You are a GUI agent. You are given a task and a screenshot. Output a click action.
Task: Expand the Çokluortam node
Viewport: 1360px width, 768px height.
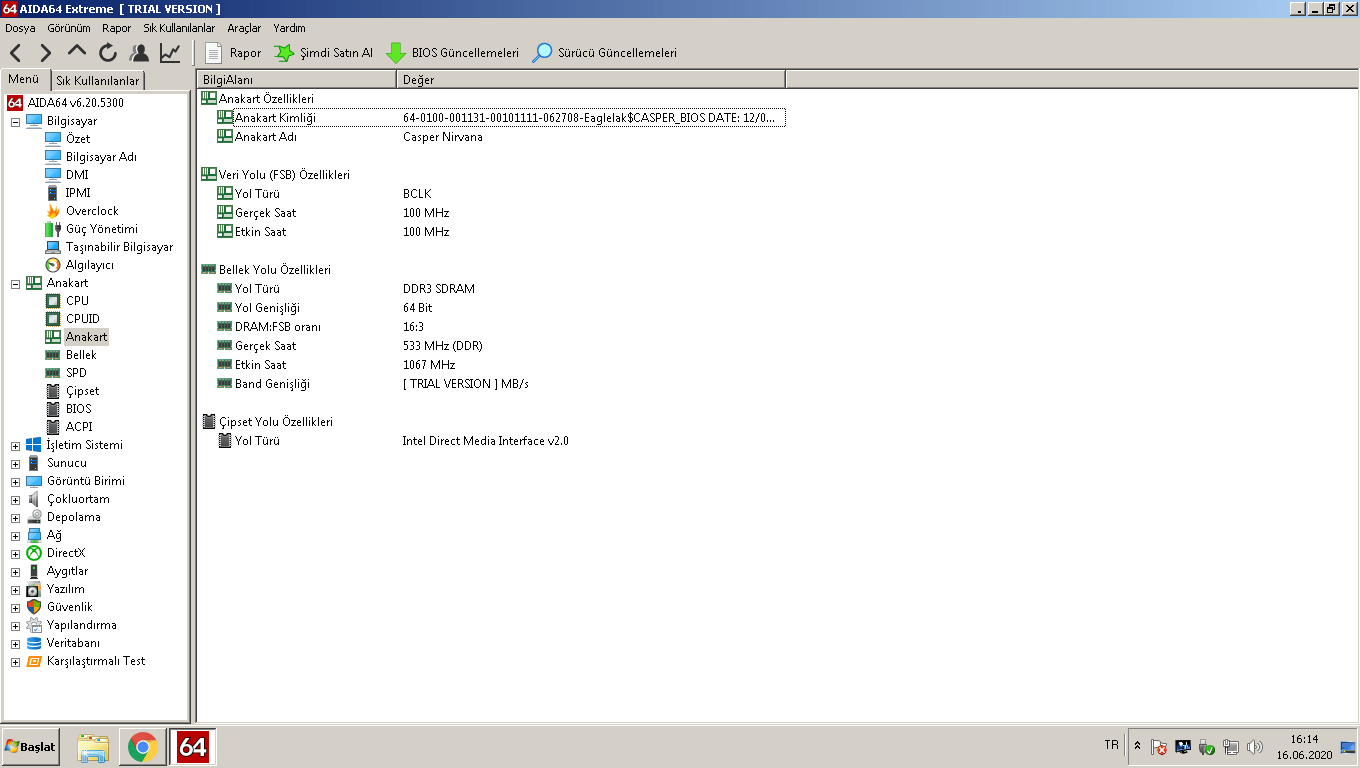pos(15,499)
